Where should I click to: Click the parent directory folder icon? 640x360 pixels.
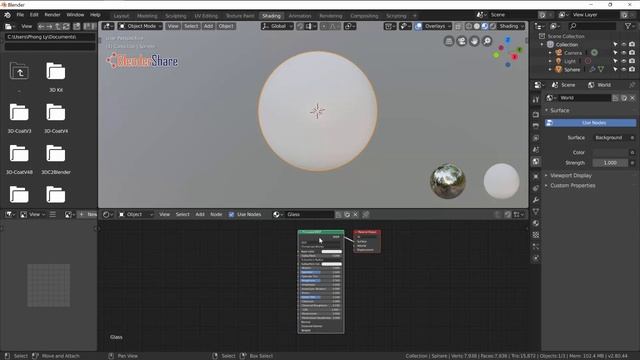[19, 71]
